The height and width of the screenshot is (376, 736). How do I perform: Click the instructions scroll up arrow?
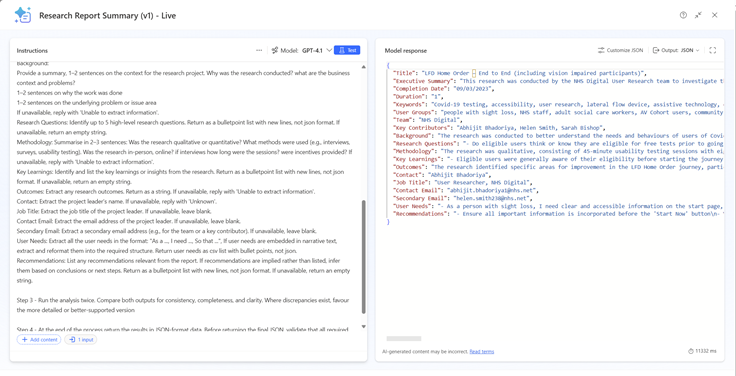tap(363, 67)
